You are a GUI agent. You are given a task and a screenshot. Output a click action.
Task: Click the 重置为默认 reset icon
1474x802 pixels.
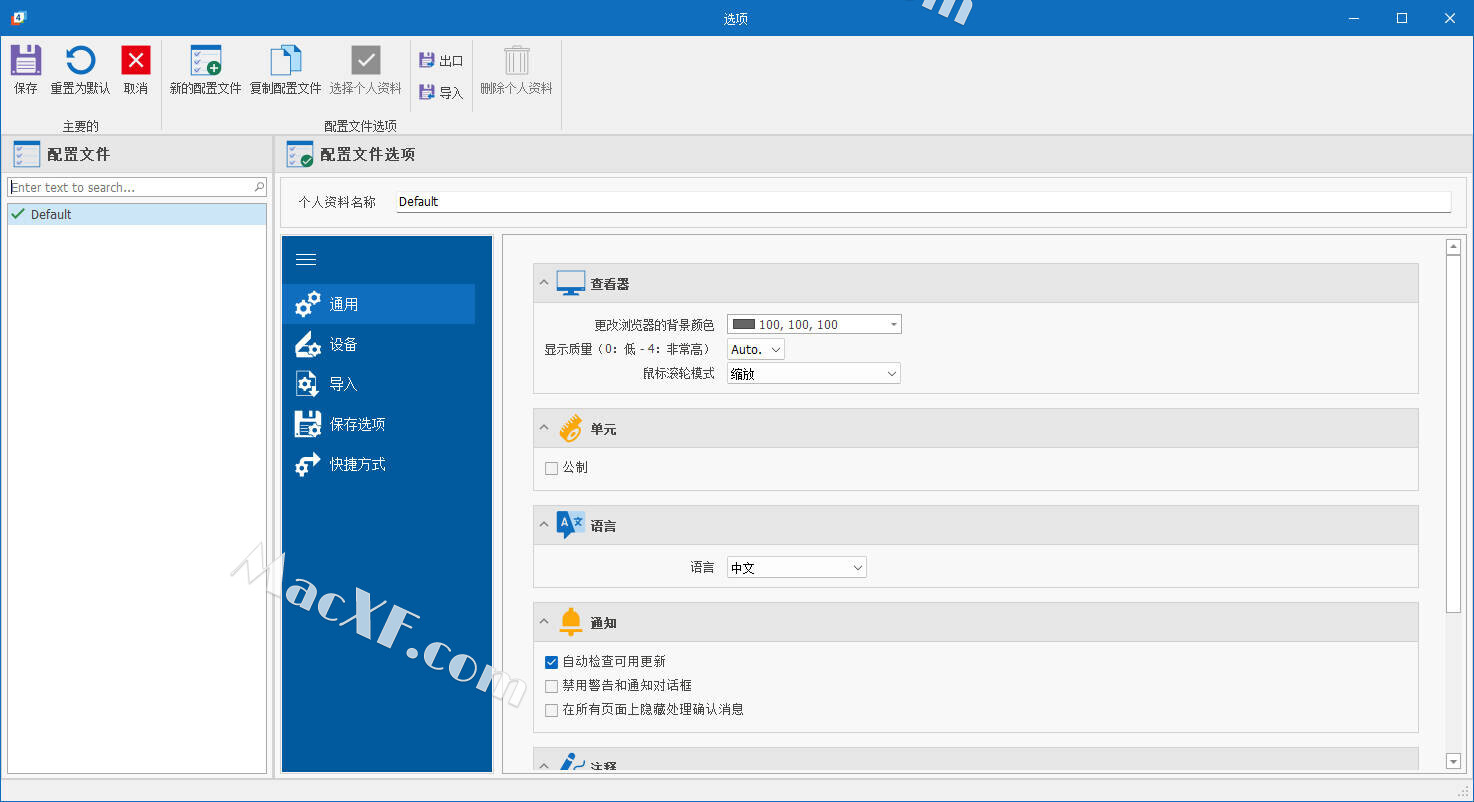(x=80, y=61)
